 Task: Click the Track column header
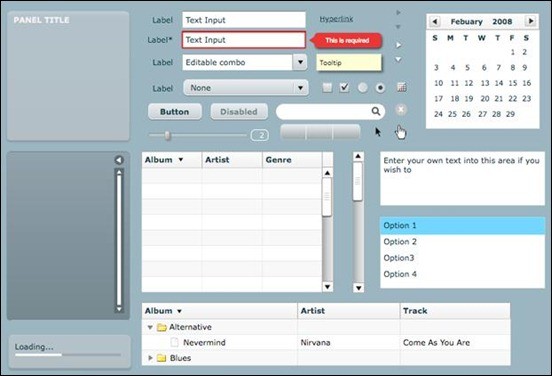[455, 311]
